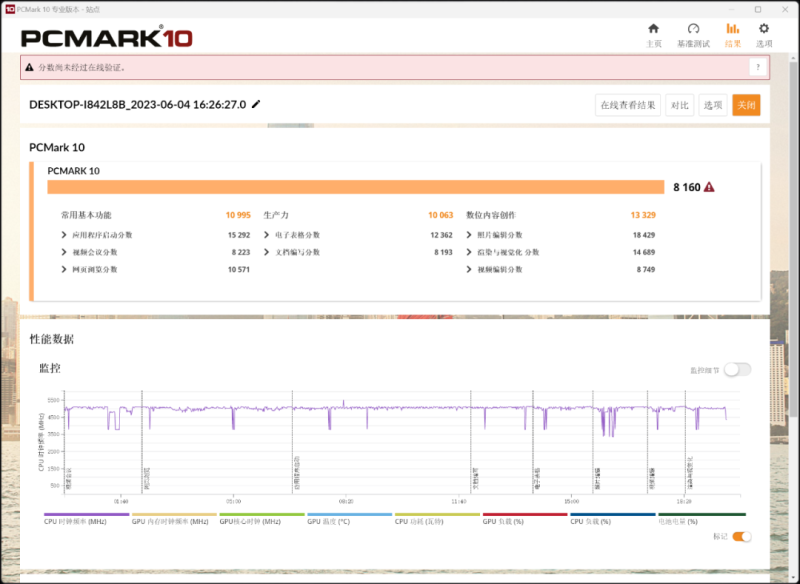Click the question mark help icon in warning banner

757,67
